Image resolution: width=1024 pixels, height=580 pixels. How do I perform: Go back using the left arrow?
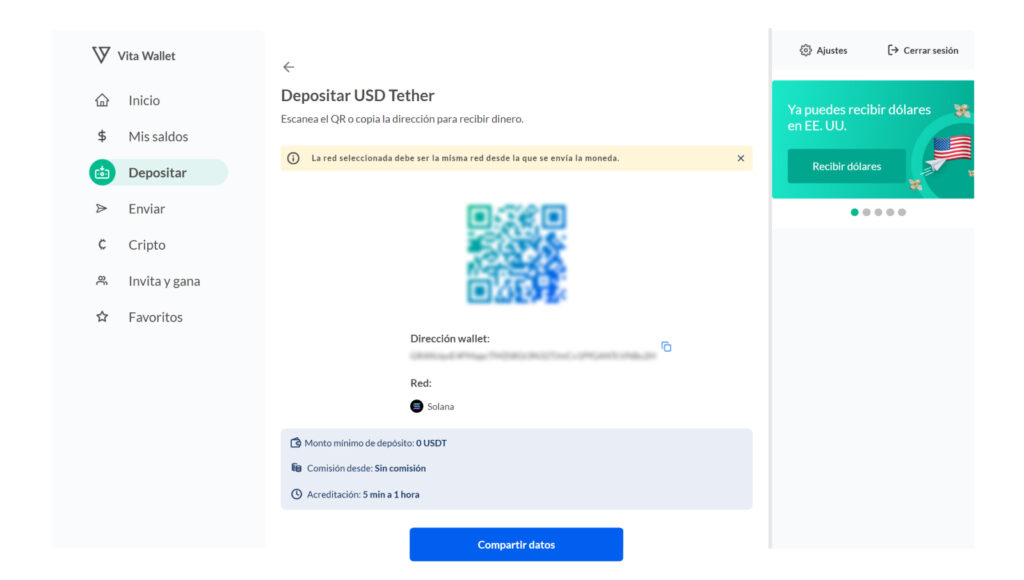pyautogui.click(x=289, y=67)
